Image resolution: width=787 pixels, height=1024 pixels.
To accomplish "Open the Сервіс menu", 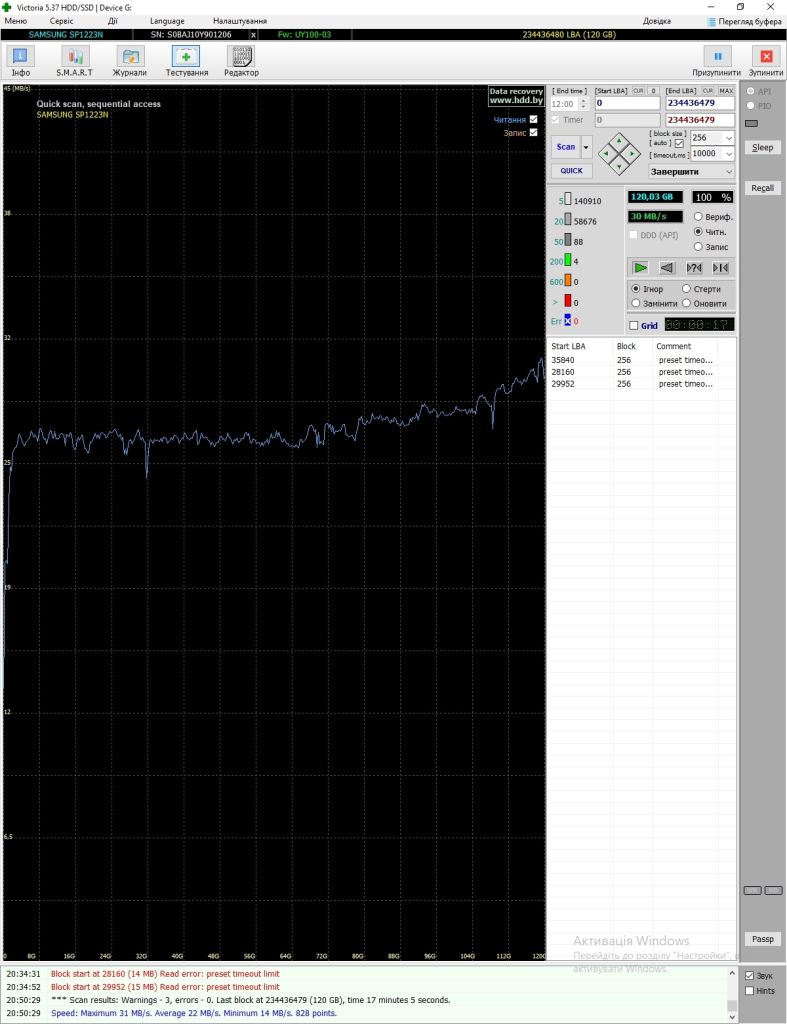I will [61, 21].
